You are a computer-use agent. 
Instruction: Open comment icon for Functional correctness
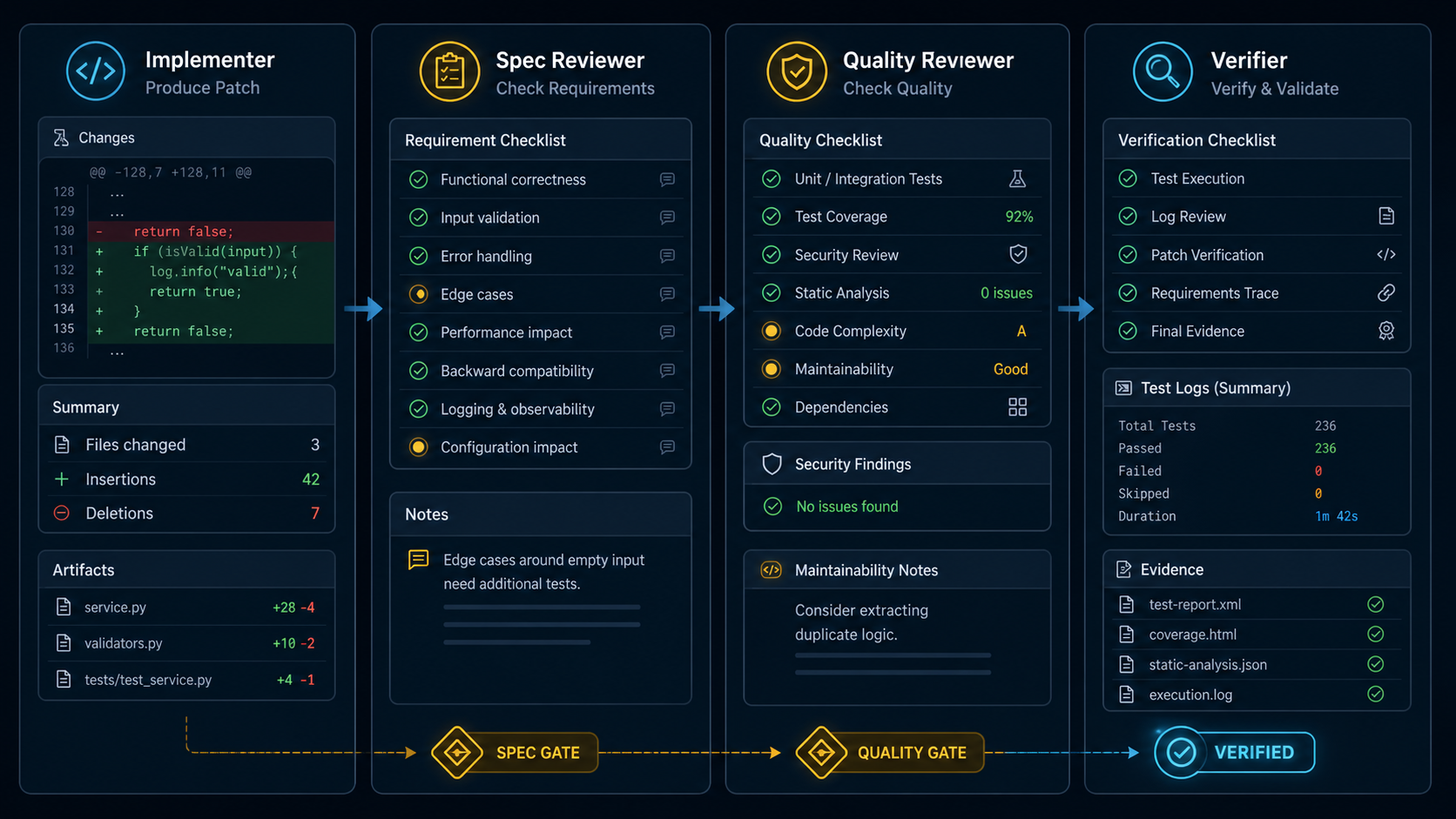[x=667, y=179]
